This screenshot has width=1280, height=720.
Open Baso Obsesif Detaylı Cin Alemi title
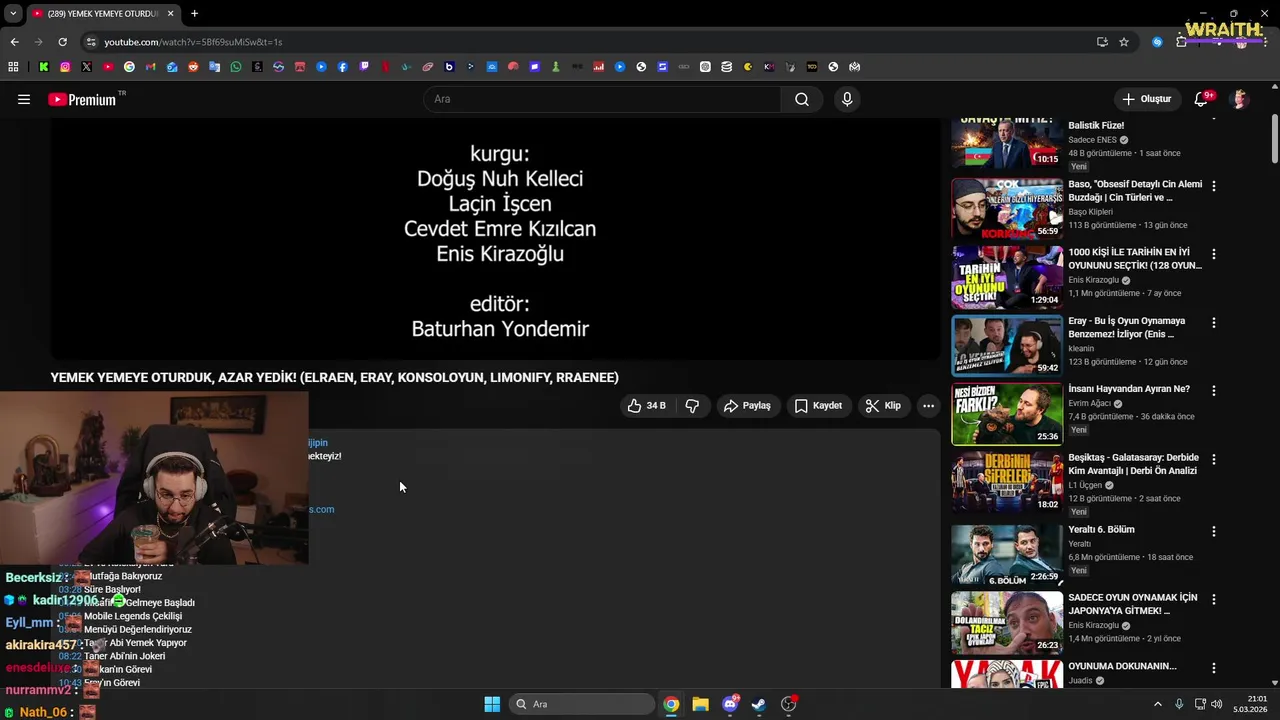tap(1135, 190)
